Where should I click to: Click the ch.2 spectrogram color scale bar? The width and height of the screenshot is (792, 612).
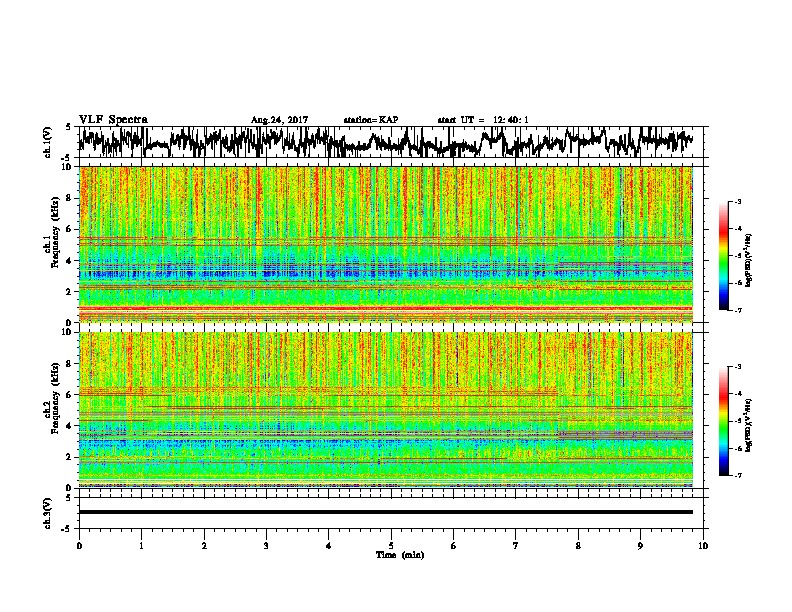click(724, 421)
